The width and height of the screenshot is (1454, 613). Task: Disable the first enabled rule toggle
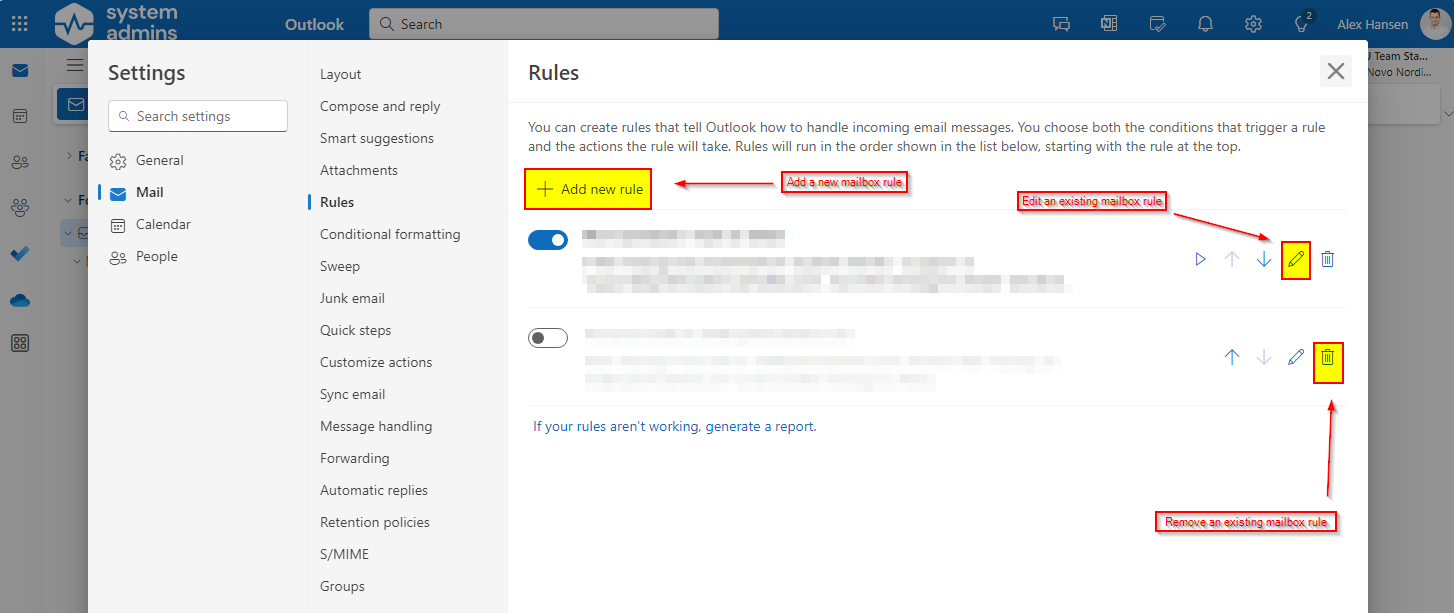coord(548,239)
